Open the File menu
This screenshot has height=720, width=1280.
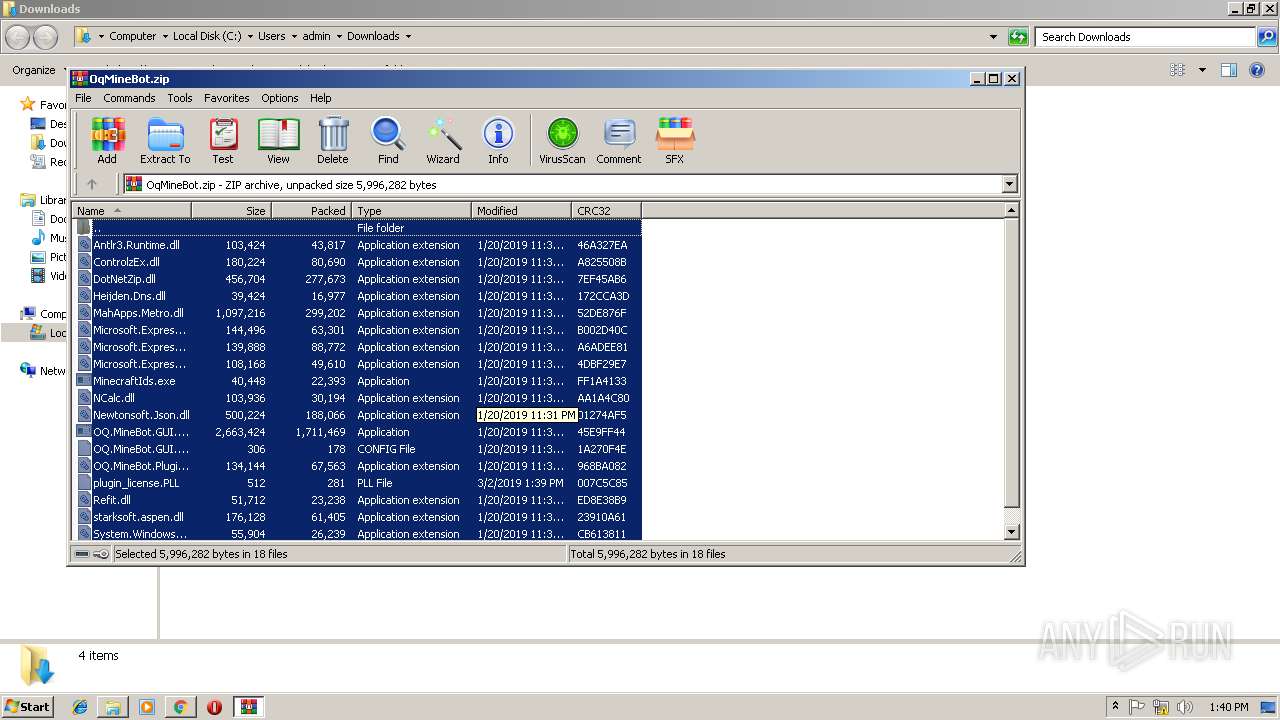coord(83,98)
